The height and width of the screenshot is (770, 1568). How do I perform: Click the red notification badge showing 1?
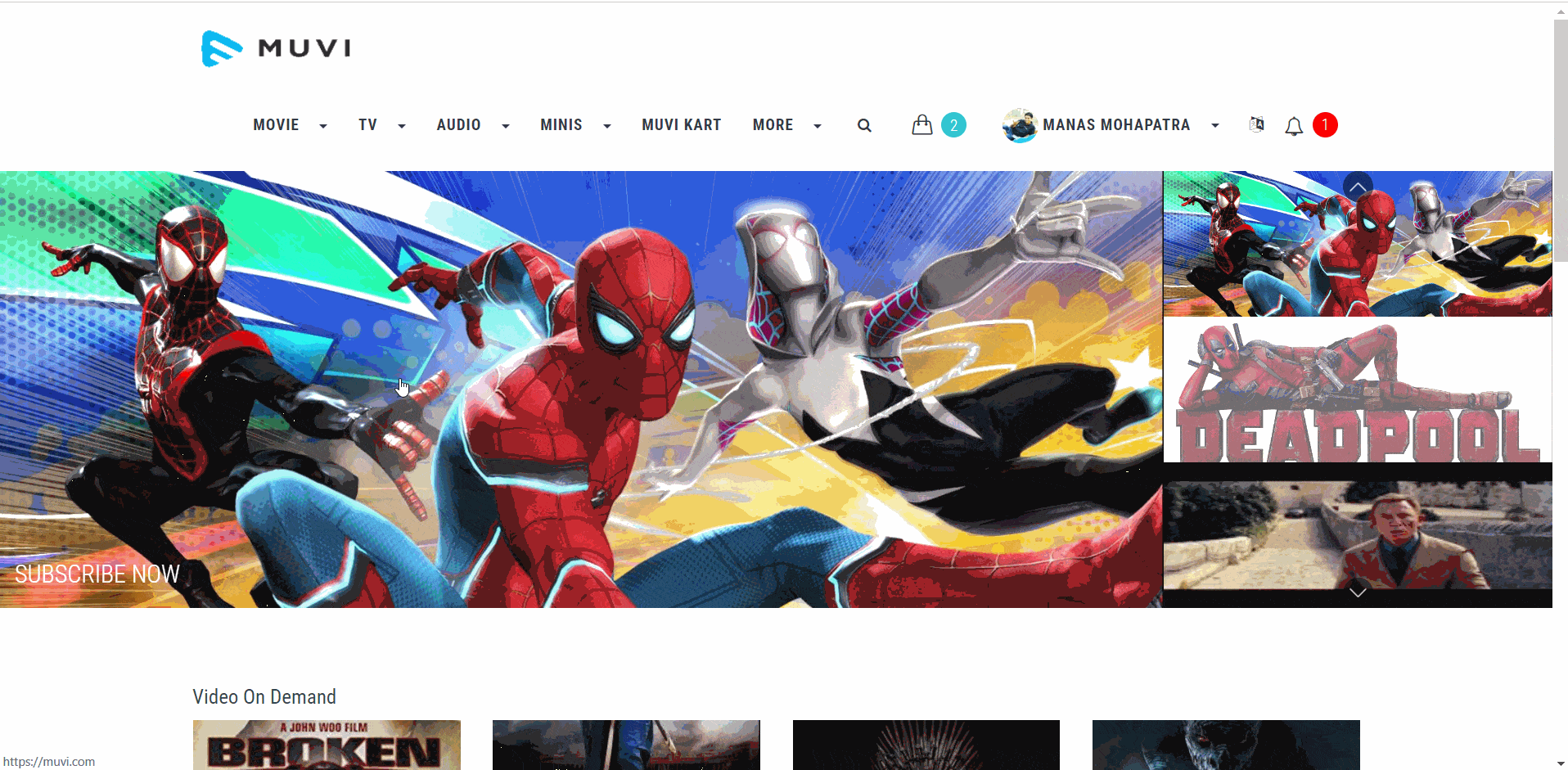click(1325, 124)
